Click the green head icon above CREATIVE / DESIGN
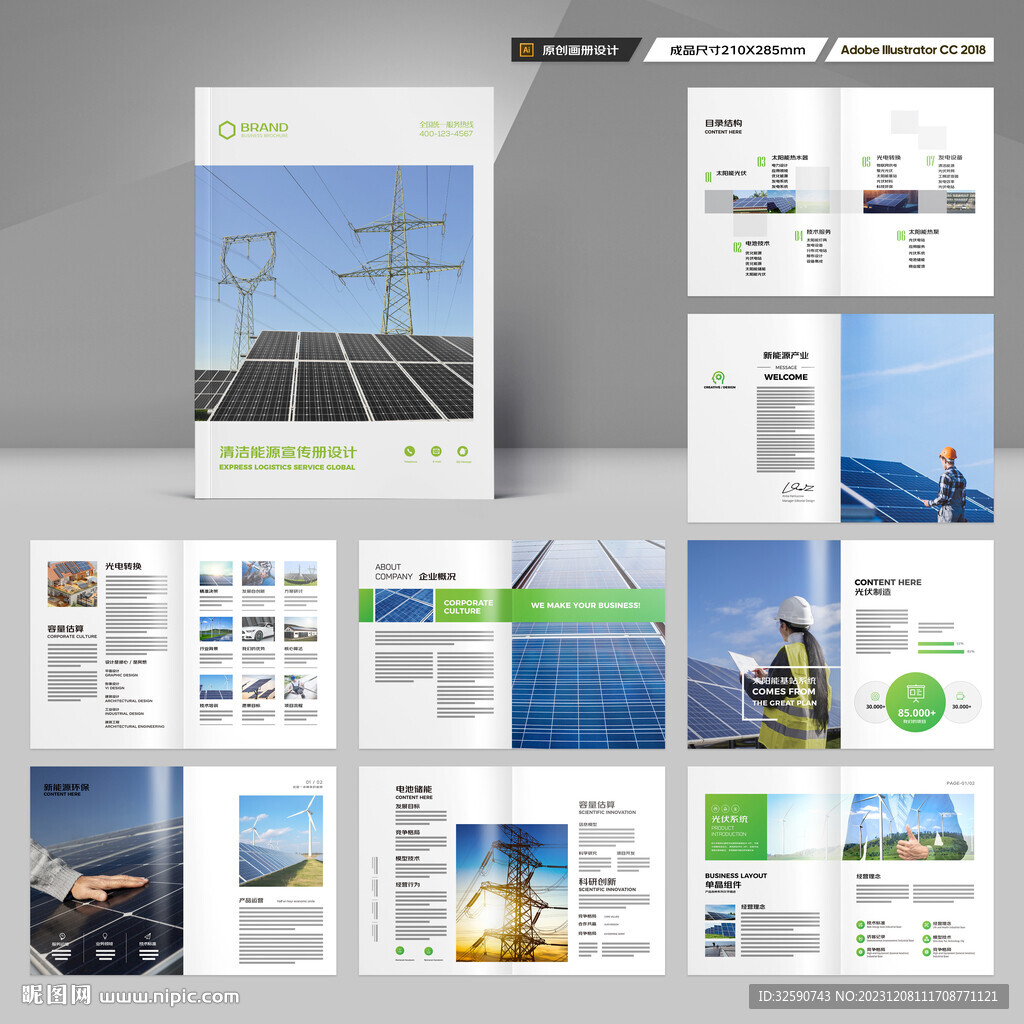1024x1024 pixels. pos(718,377)
